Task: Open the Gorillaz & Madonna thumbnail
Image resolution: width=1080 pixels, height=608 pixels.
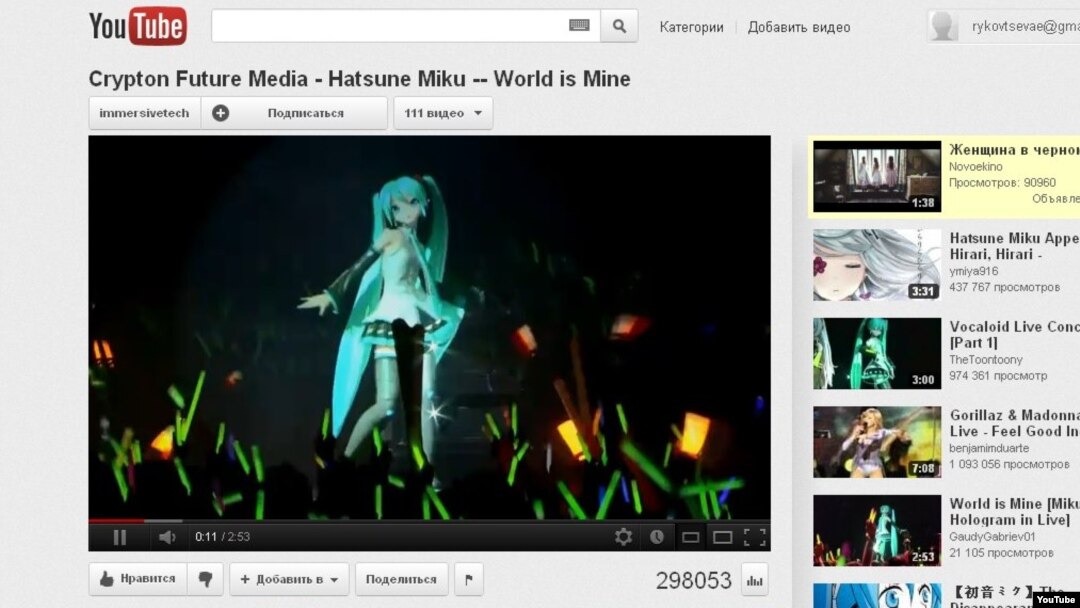Action: (877, 442)
